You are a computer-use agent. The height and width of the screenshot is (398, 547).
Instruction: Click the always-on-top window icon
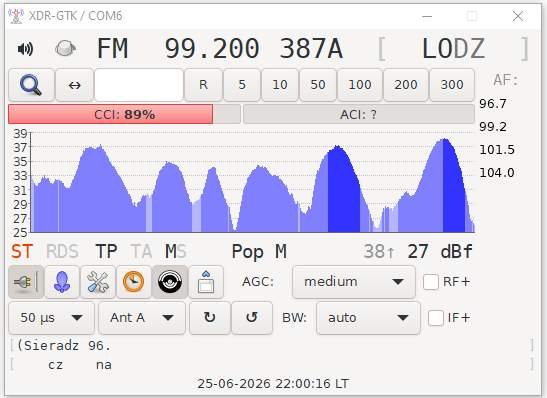point(206,281)
